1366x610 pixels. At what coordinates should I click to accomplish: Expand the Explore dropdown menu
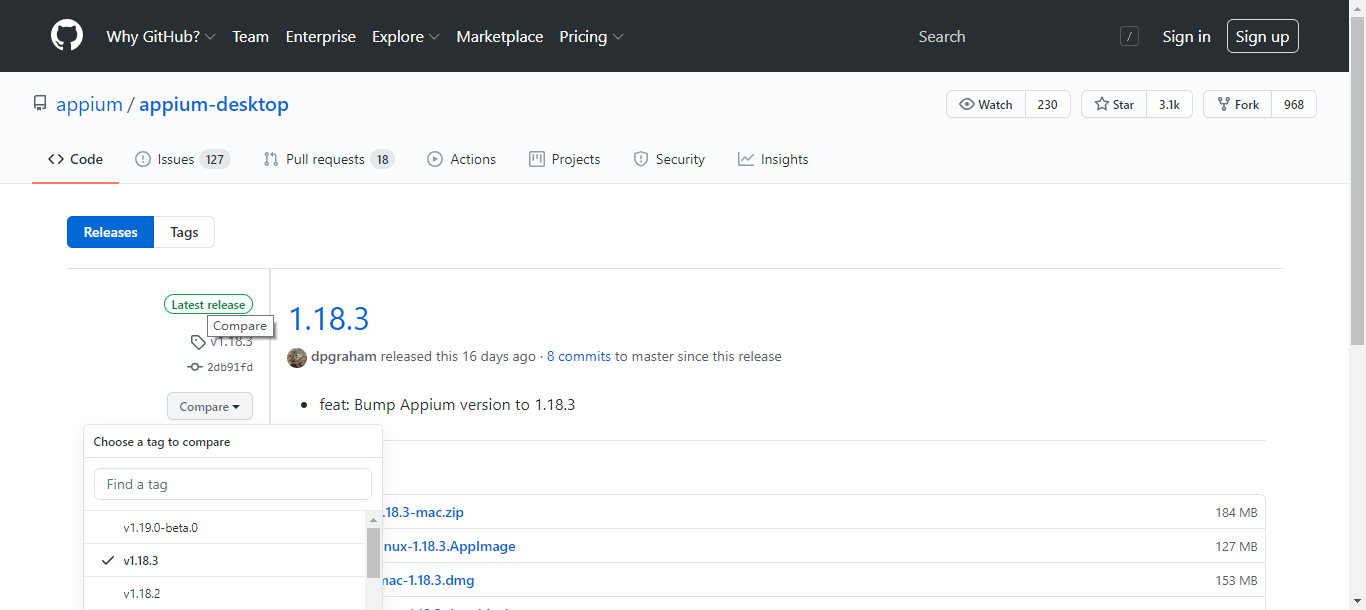pos(405,37)
